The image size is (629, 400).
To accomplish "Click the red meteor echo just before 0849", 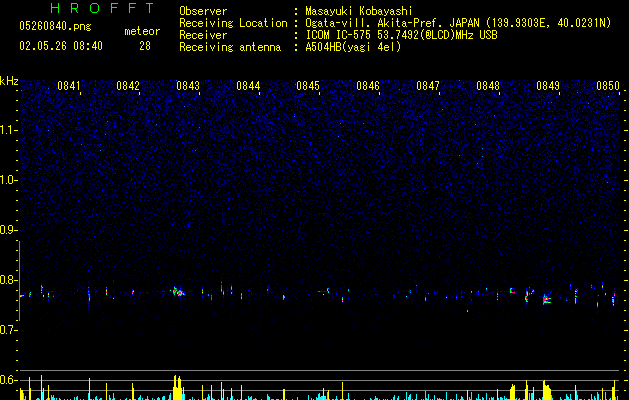I will [x=546, y=299].
